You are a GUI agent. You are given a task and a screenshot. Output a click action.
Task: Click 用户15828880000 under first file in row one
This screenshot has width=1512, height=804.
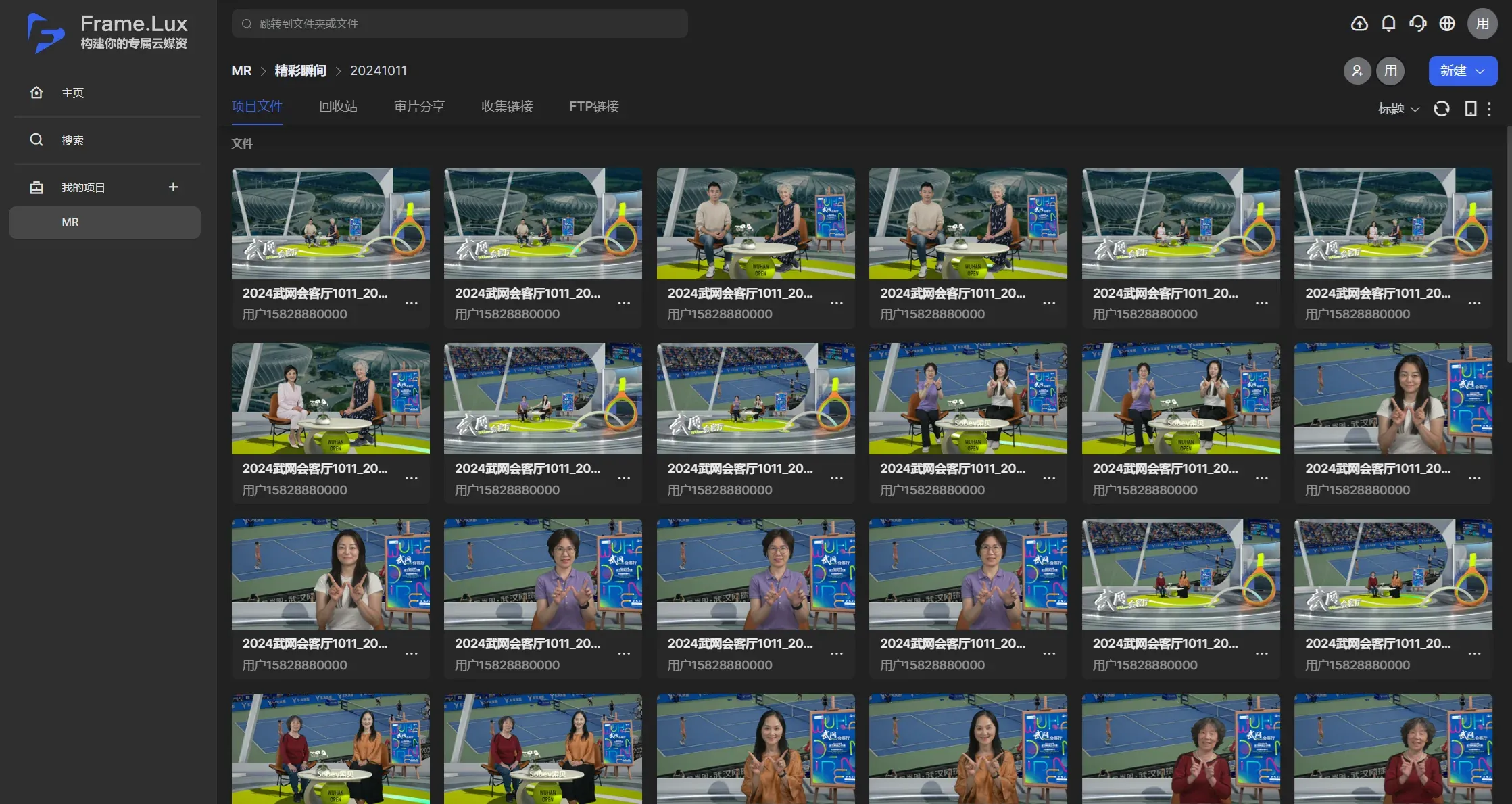coord(295,314)
